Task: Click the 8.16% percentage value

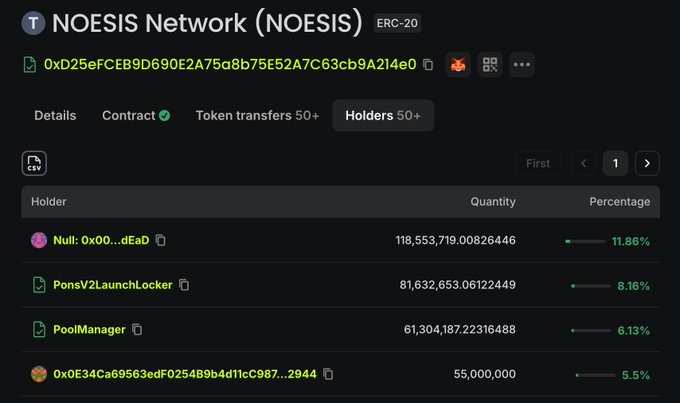Action: [634, 286]
